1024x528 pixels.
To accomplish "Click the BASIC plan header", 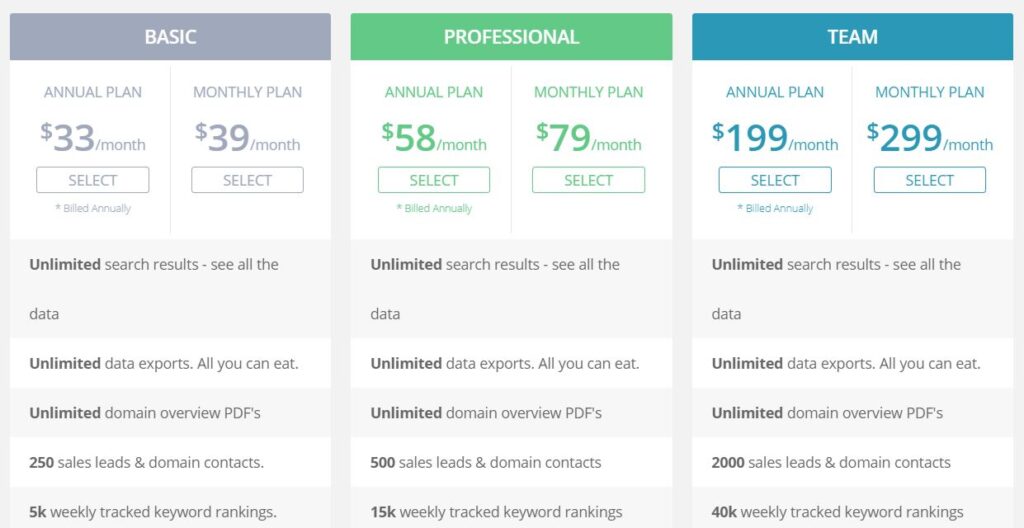I will pyautogui.click(x=170, y=37).
